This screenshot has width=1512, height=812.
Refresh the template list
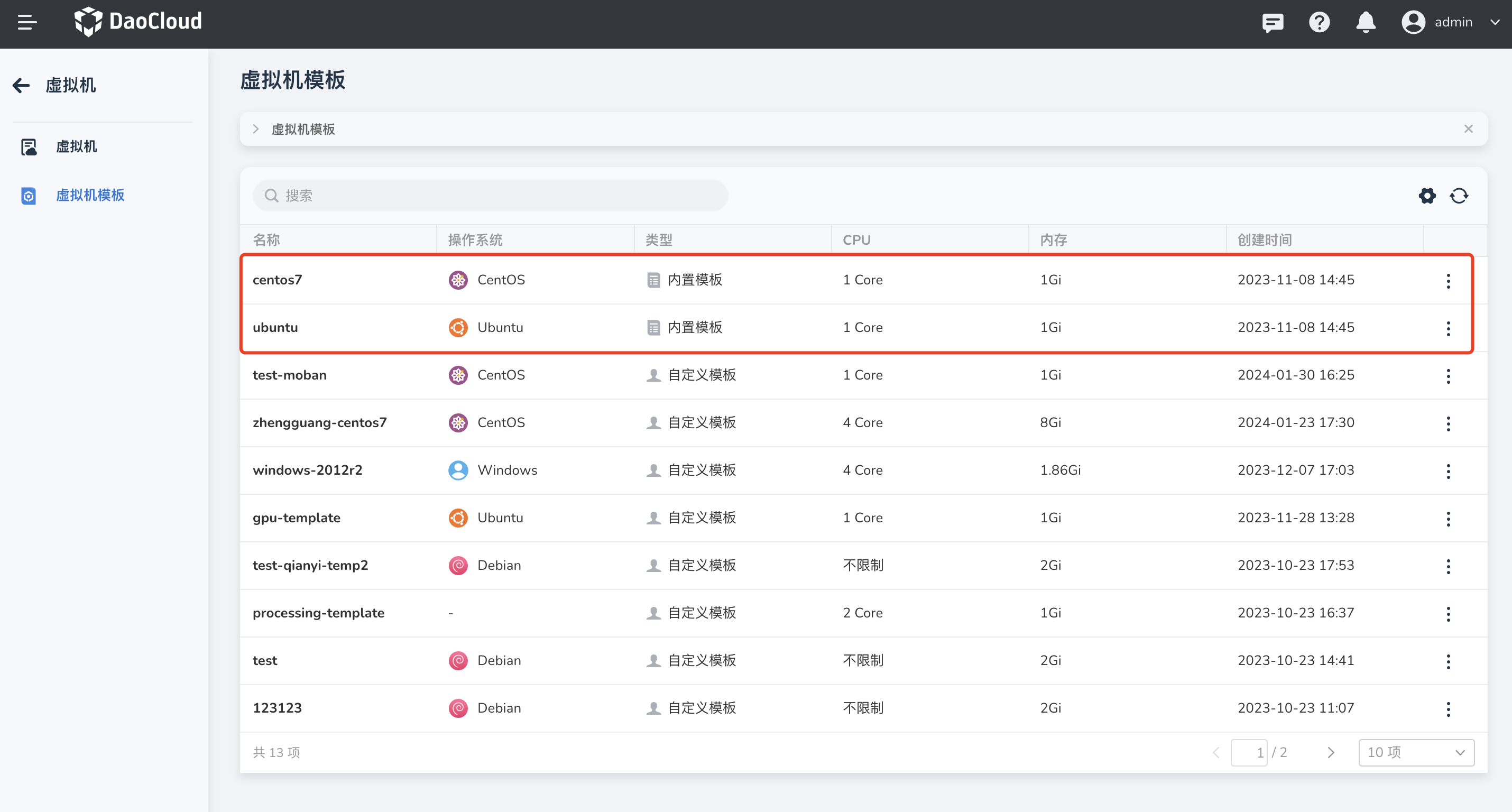click(x=1459, y=196)
